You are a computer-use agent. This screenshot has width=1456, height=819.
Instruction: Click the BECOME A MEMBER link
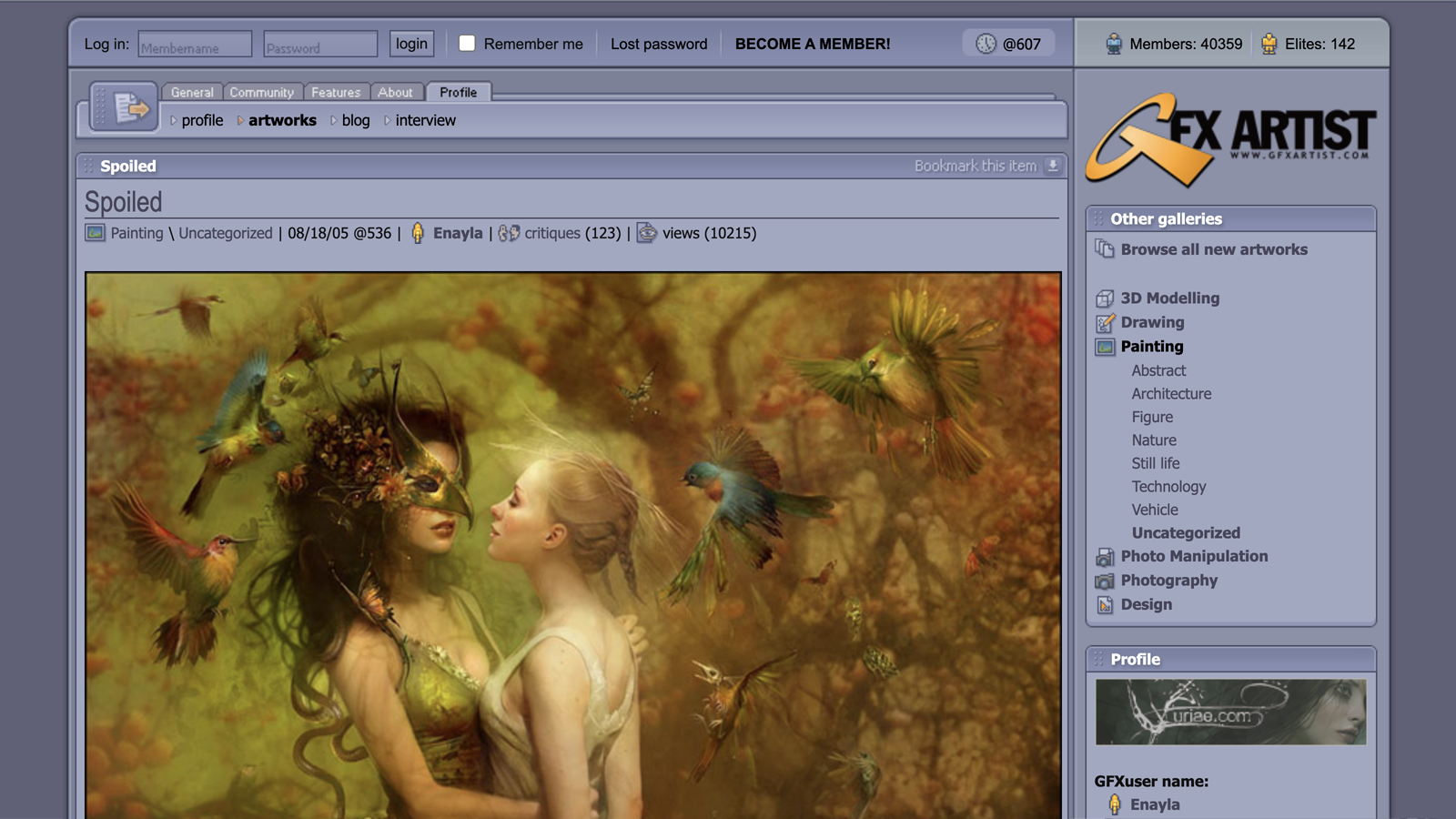[813, 44]
